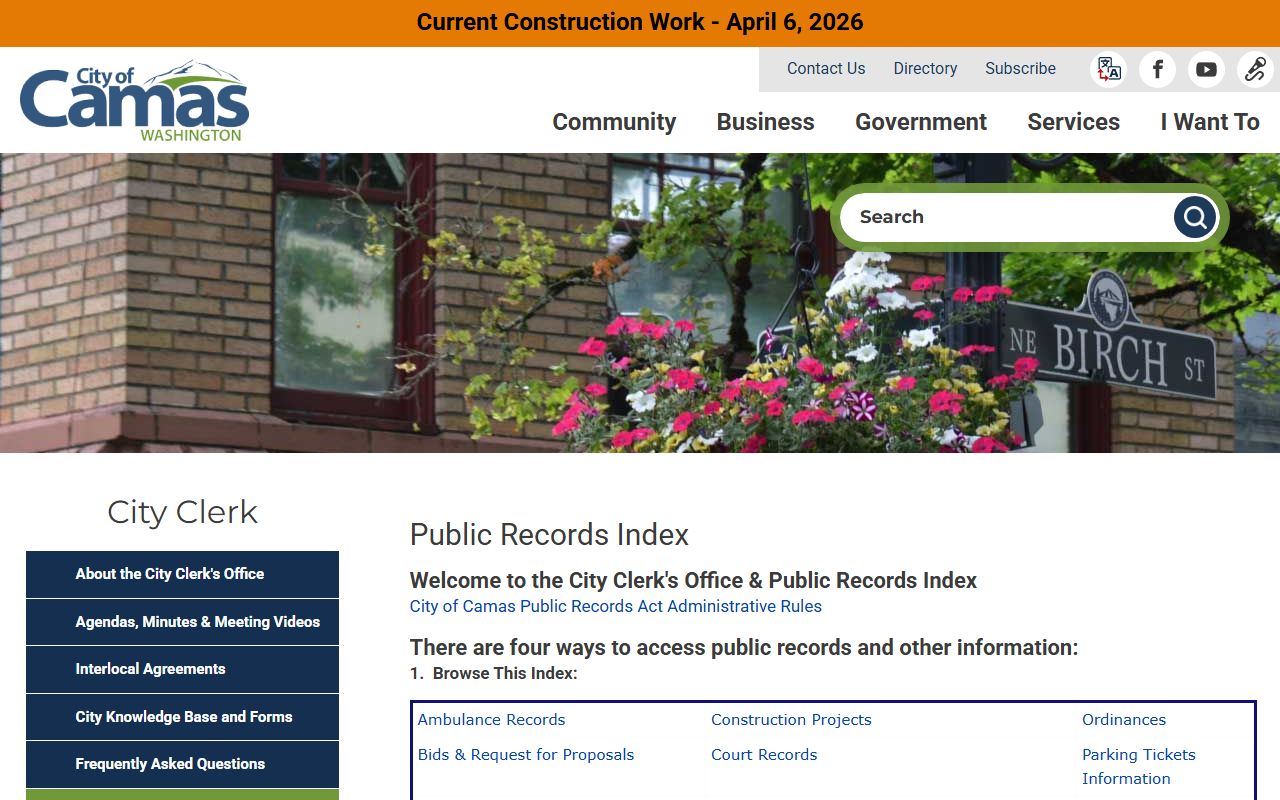Click the magnifier search button
Image resolution: width=1280 pixels, height=800 pixels.
[1195, 217]
